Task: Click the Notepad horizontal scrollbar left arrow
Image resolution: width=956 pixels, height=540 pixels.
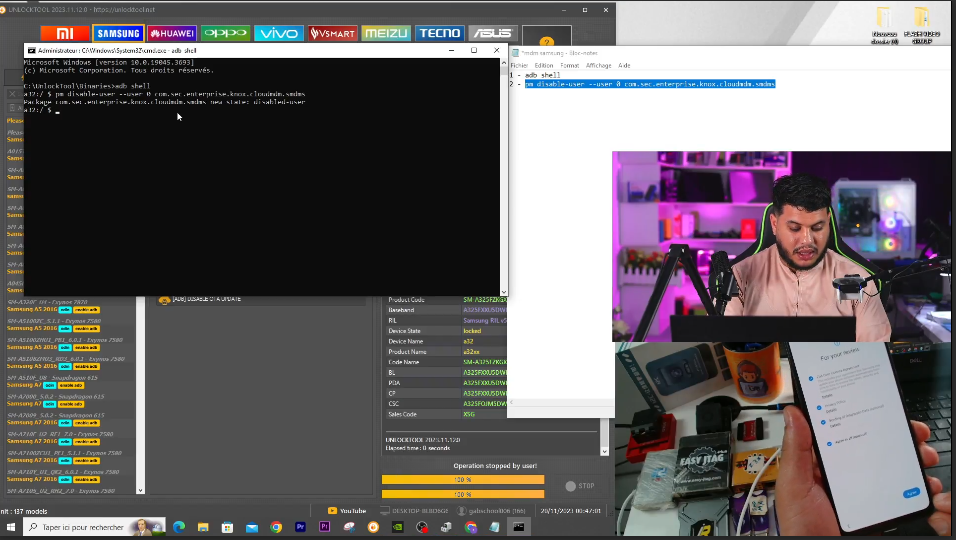Action: tap(511, 402)
